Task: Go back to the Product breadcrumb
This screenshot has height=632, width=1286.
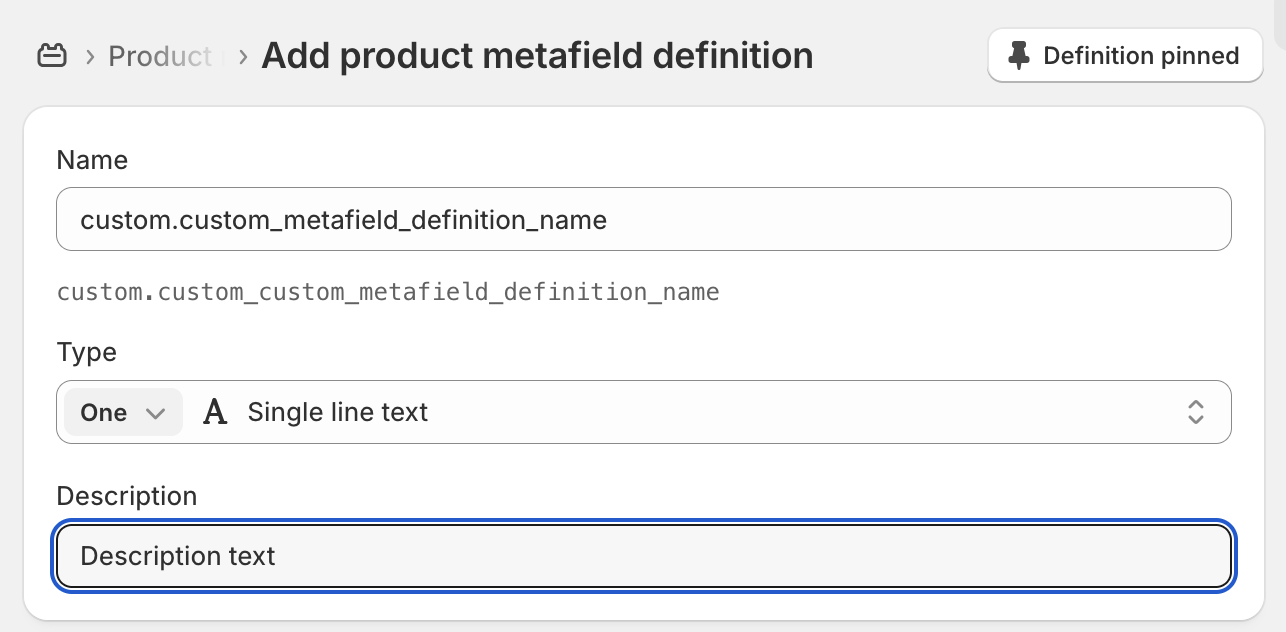Action: [x=160, y=57]
